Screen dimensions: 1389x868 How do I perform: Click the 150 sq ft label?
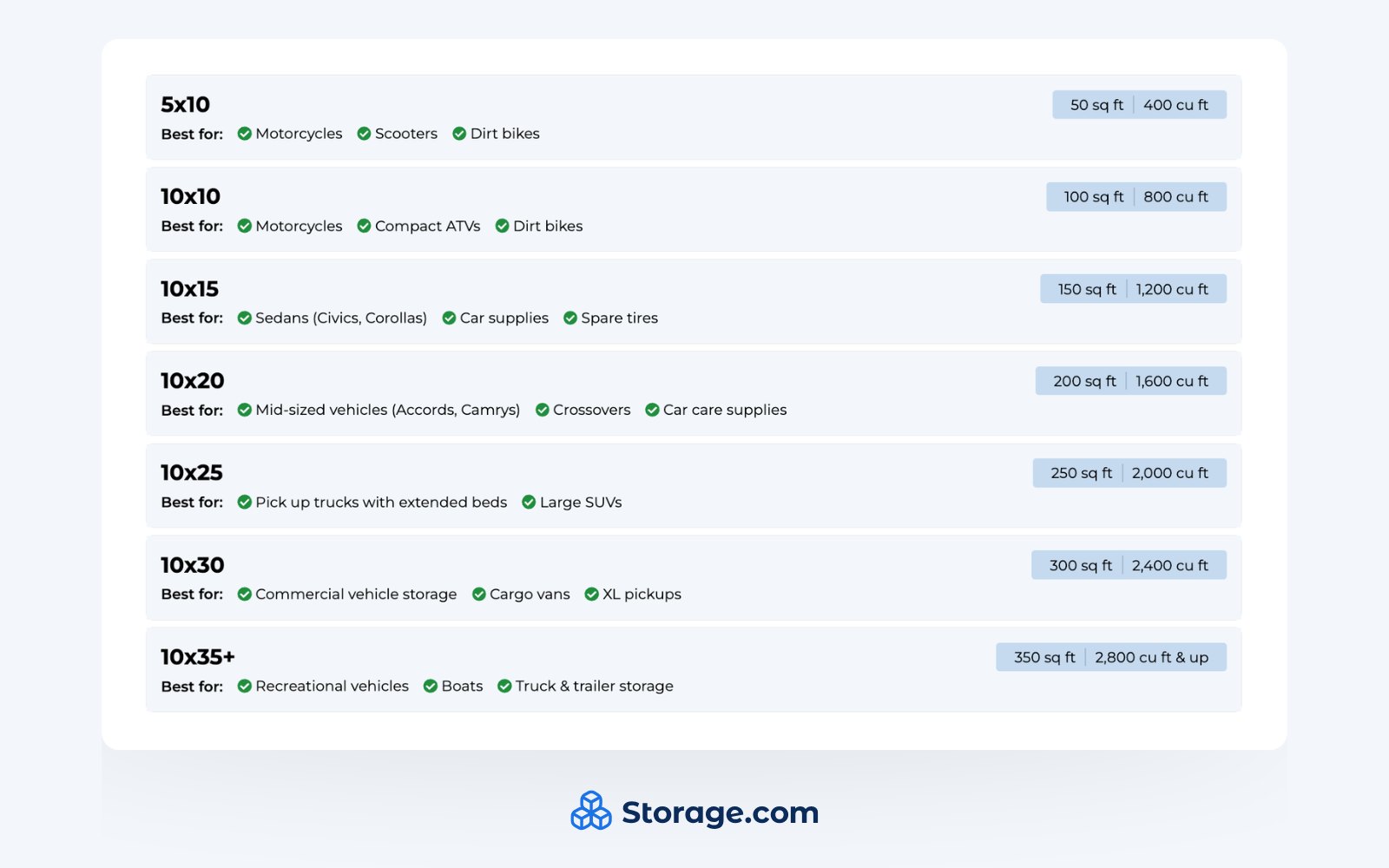click(x=1087, y=289)
